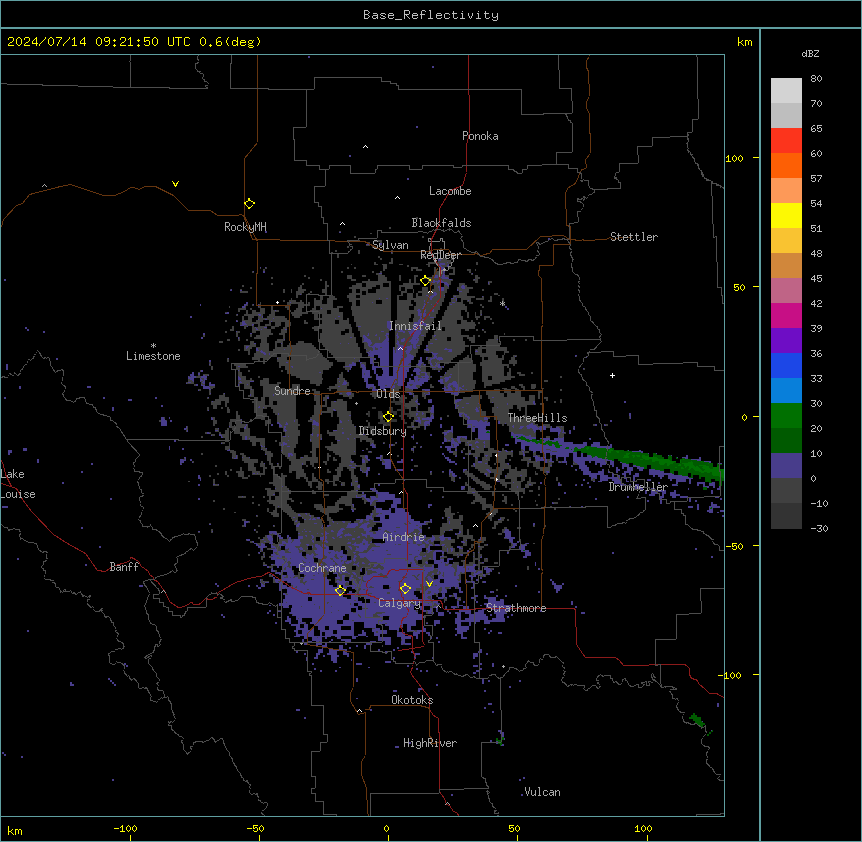Select the Airdrie label

pyautogui.click(x=403, y=537)
